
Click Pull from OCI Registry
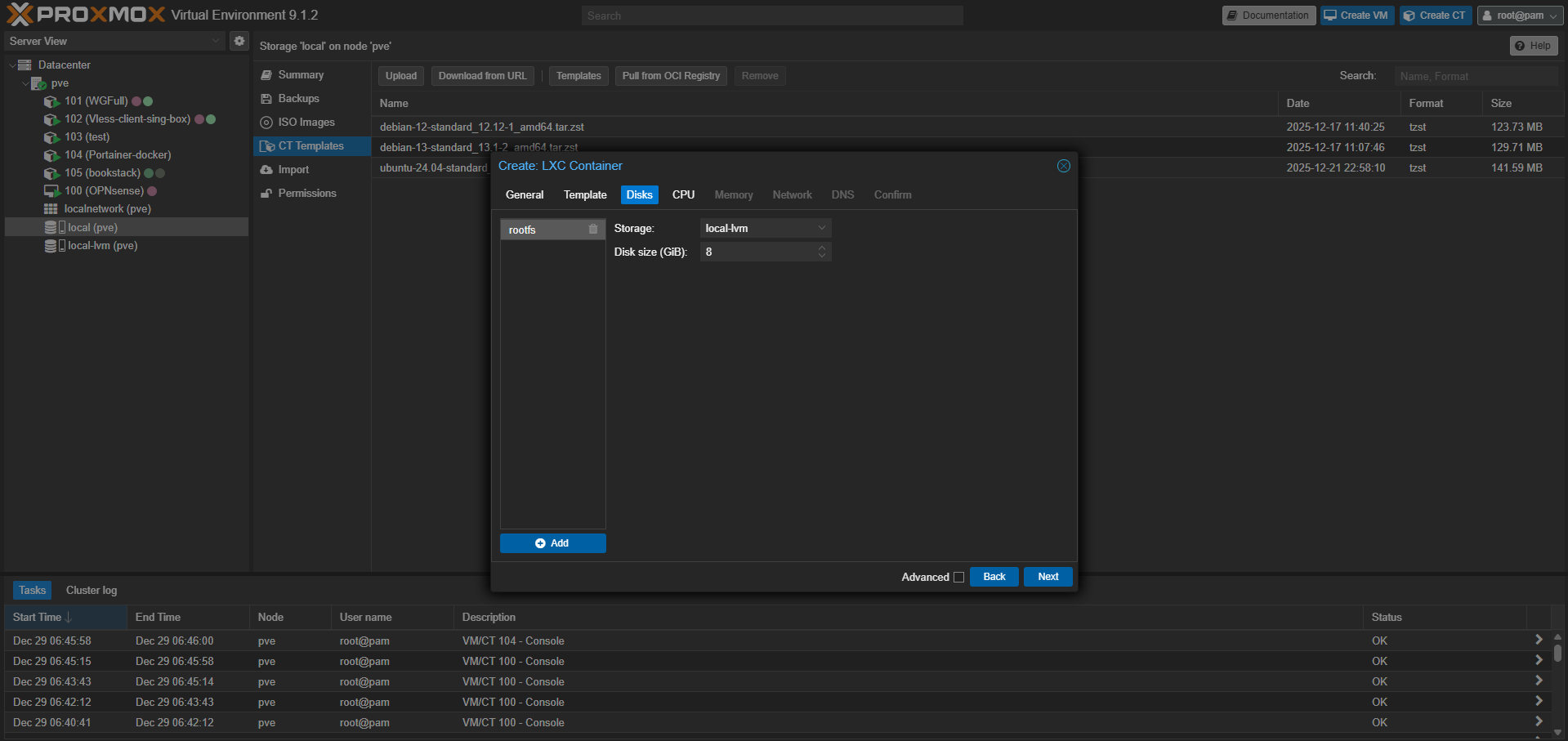(671, 76)
